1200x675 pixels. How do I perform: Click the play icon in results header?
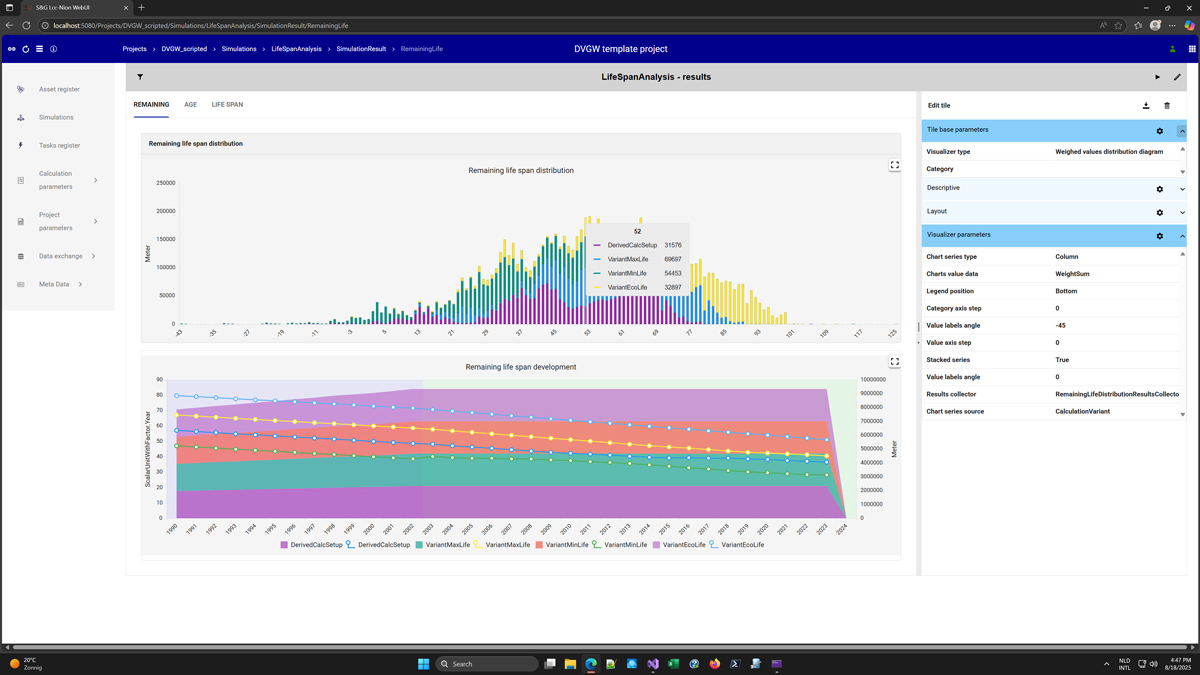[x=1158, y=77]
